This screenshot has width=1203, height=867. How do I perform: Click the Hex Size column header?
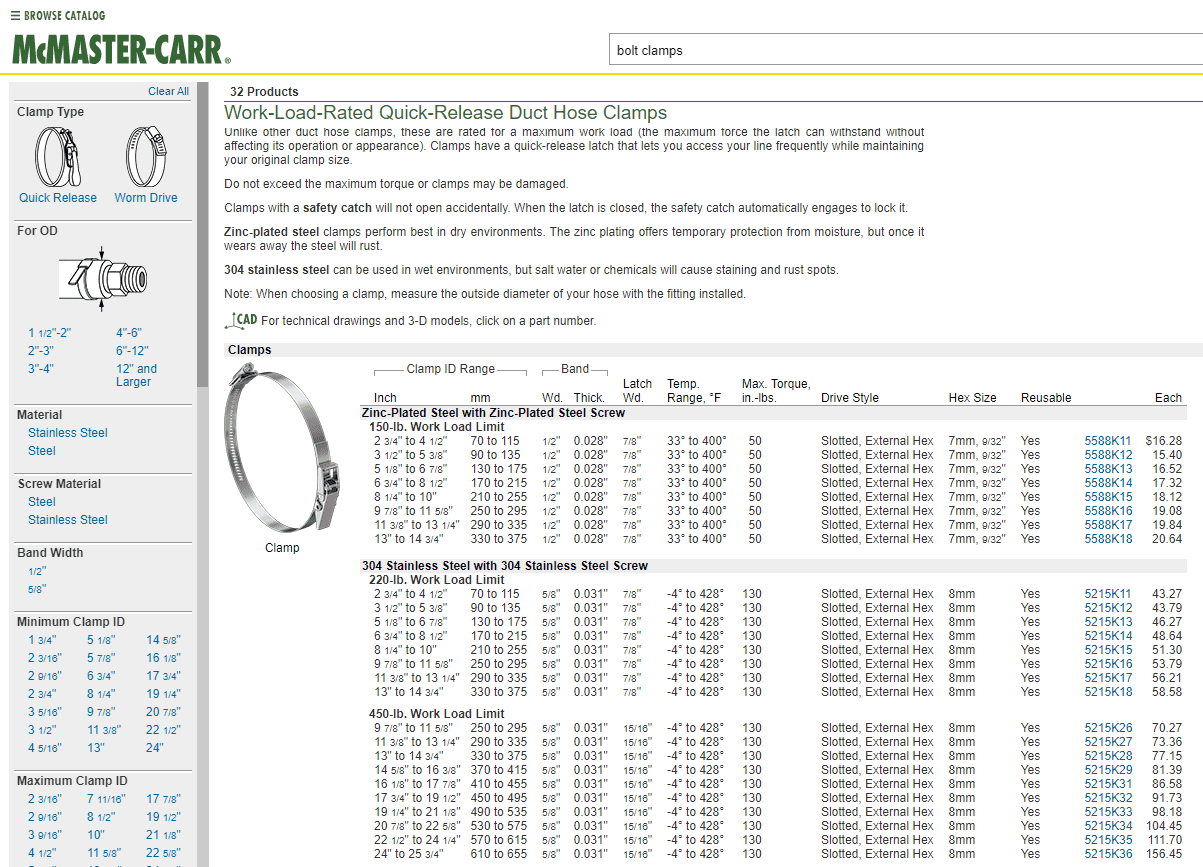(x=972, y=398)
